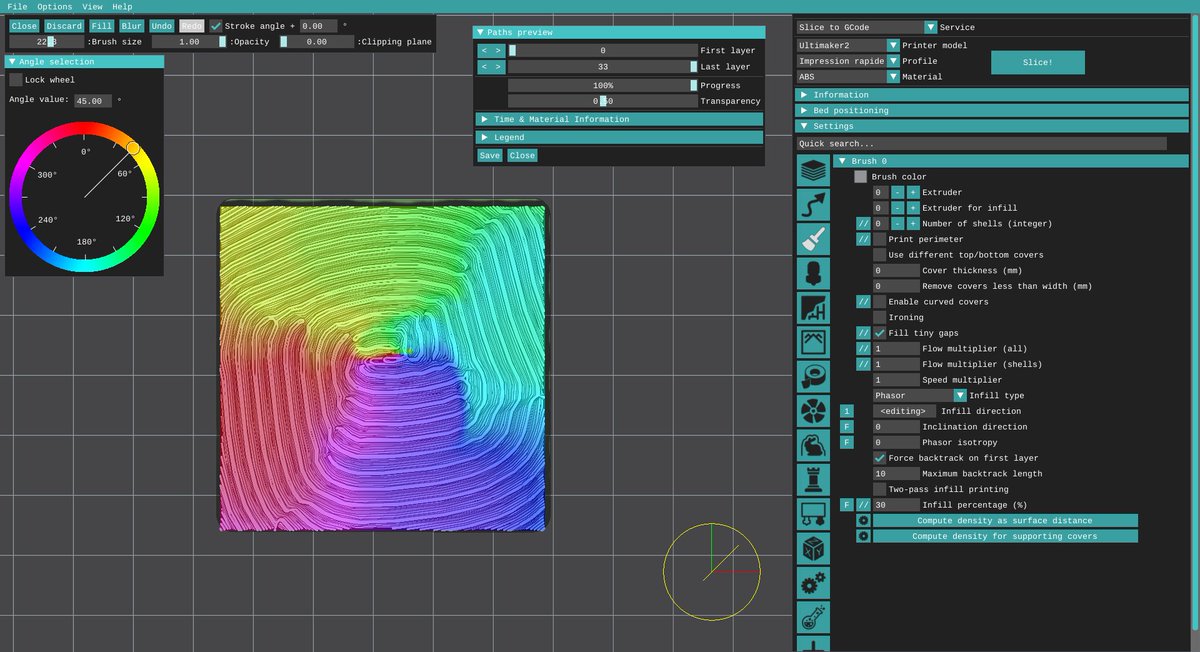Screen dimensions: 1200x652
Task: Click '//' icon next to Flow multiplier (shells)
Action: (863, 364)
